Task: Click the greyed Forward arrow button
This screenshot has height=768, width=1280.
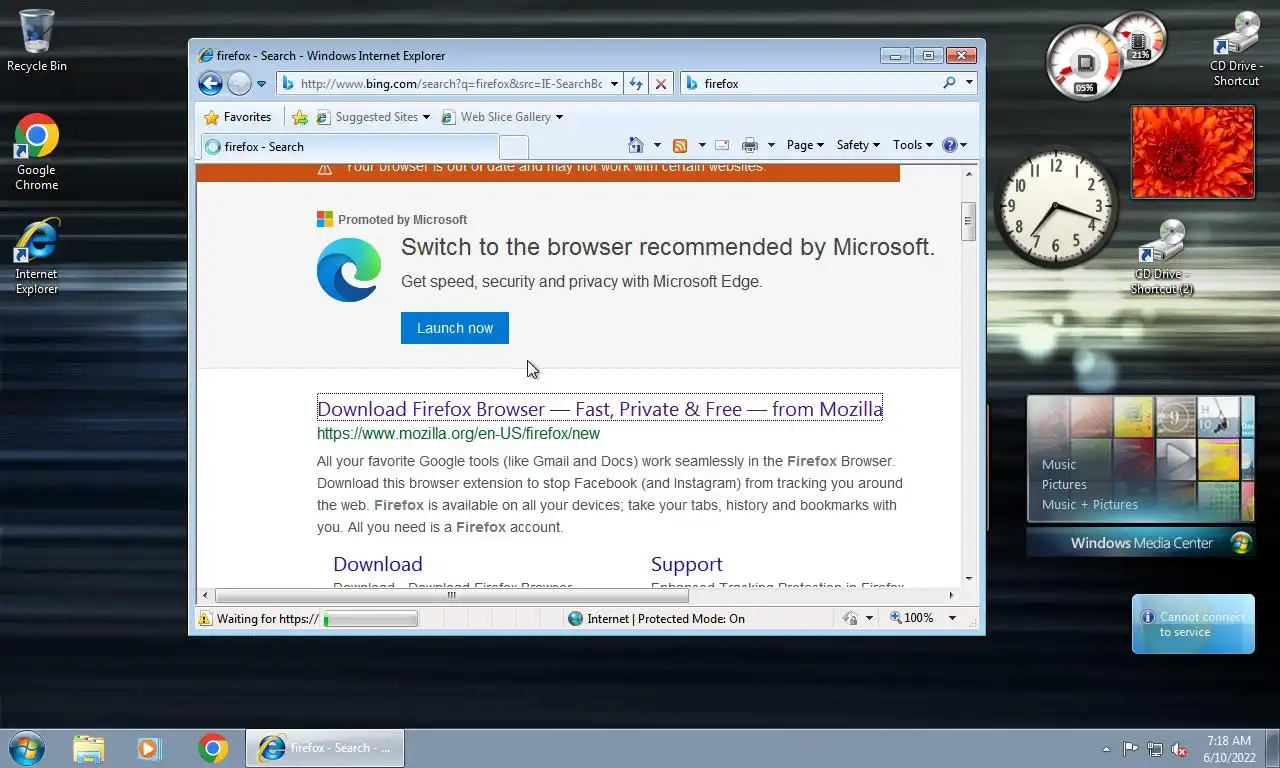Action: [239, 83]
